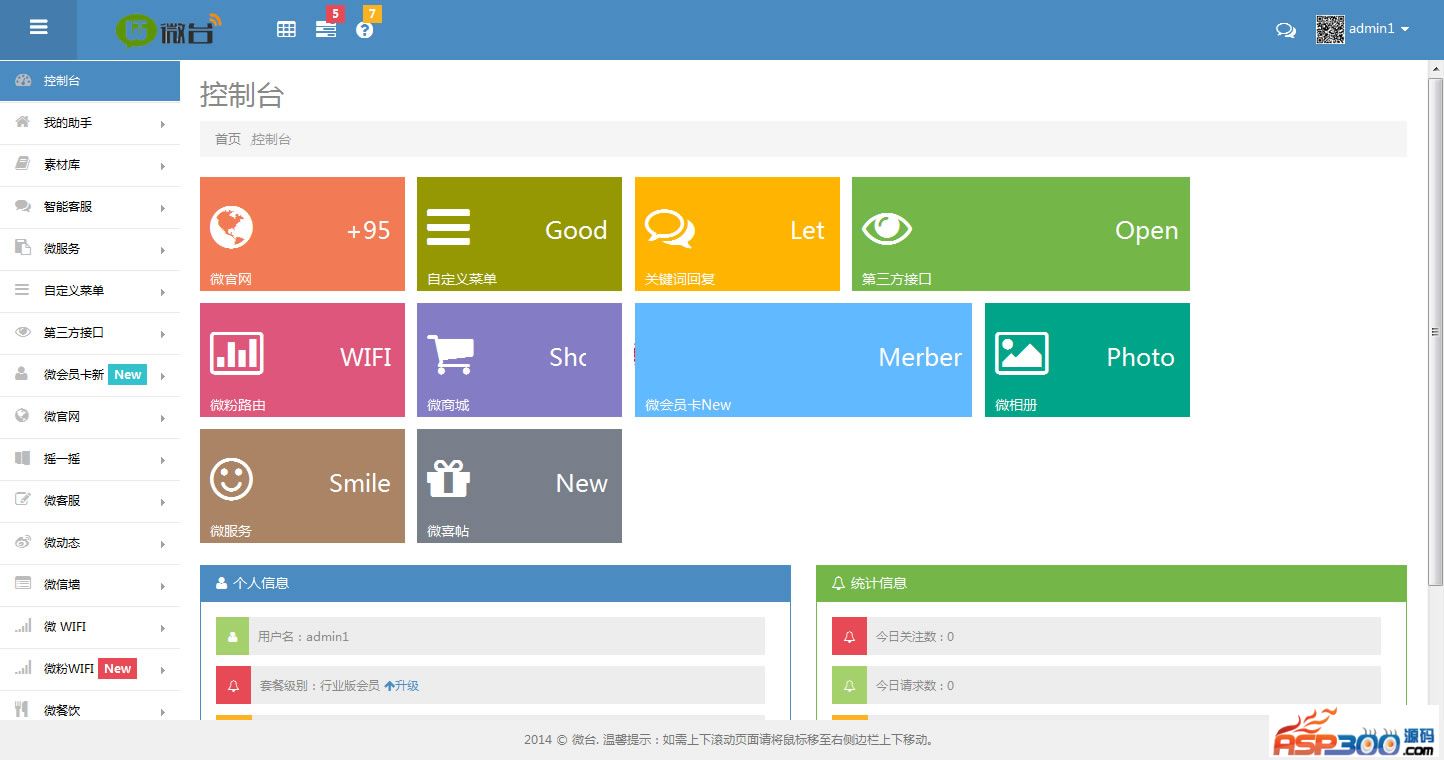1444x760 pixels.
Task: Click the 升级 upgrade link
Action: (402, 686)
